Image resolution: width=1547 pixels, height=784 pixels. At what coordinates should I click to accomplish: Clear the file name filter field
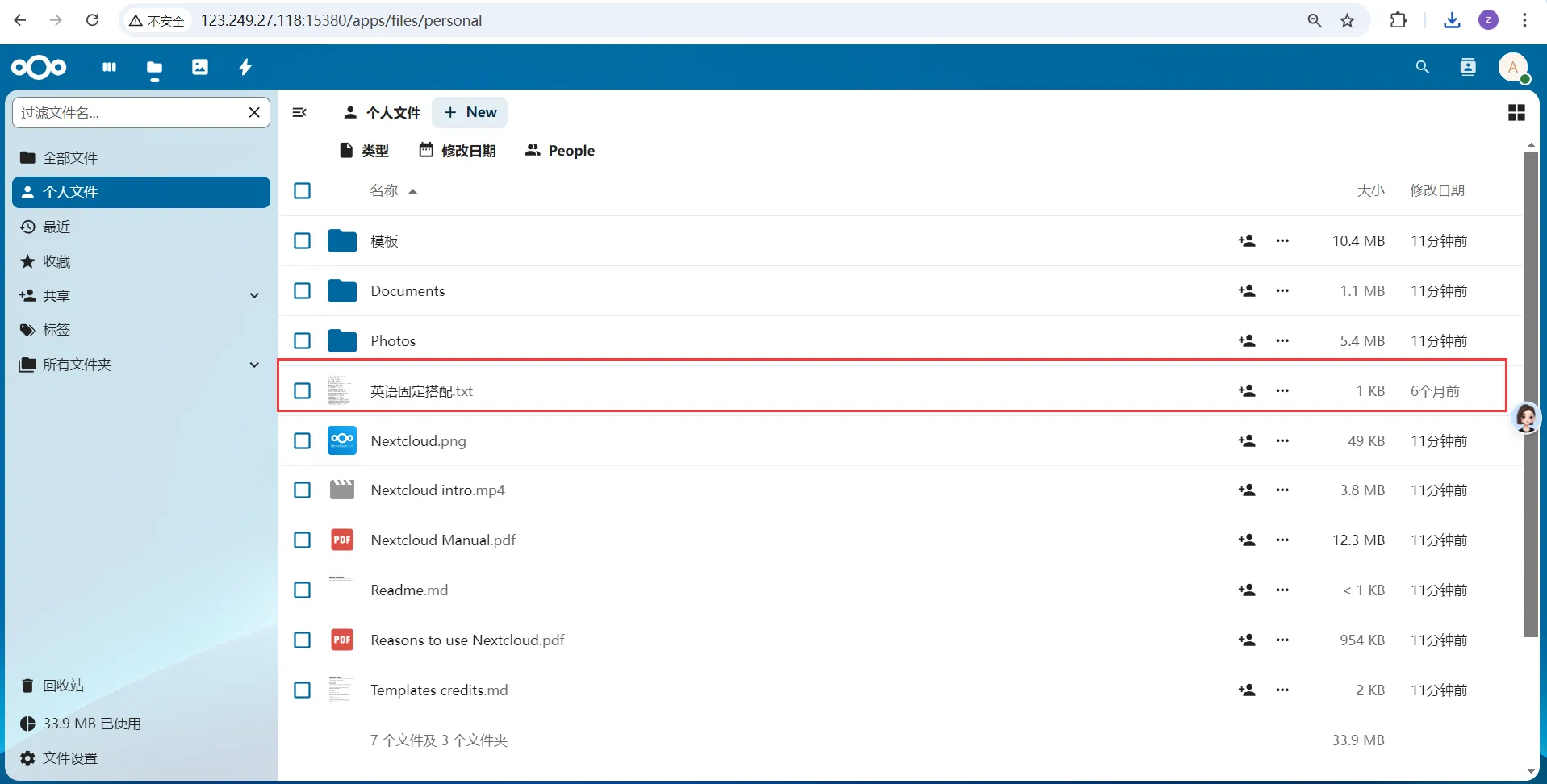click(254, 112)
